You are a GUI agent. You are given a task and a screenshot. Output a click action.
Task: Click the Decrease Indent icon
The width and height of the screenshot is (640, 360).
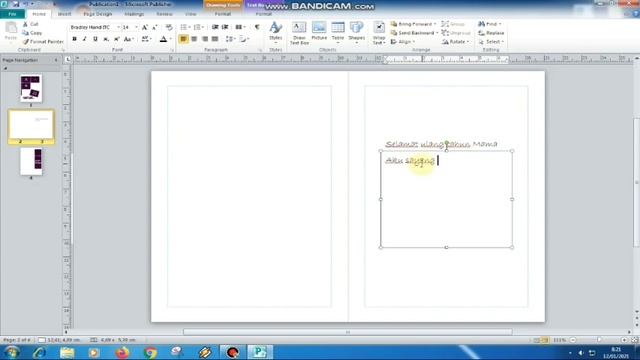click(215, 27)
